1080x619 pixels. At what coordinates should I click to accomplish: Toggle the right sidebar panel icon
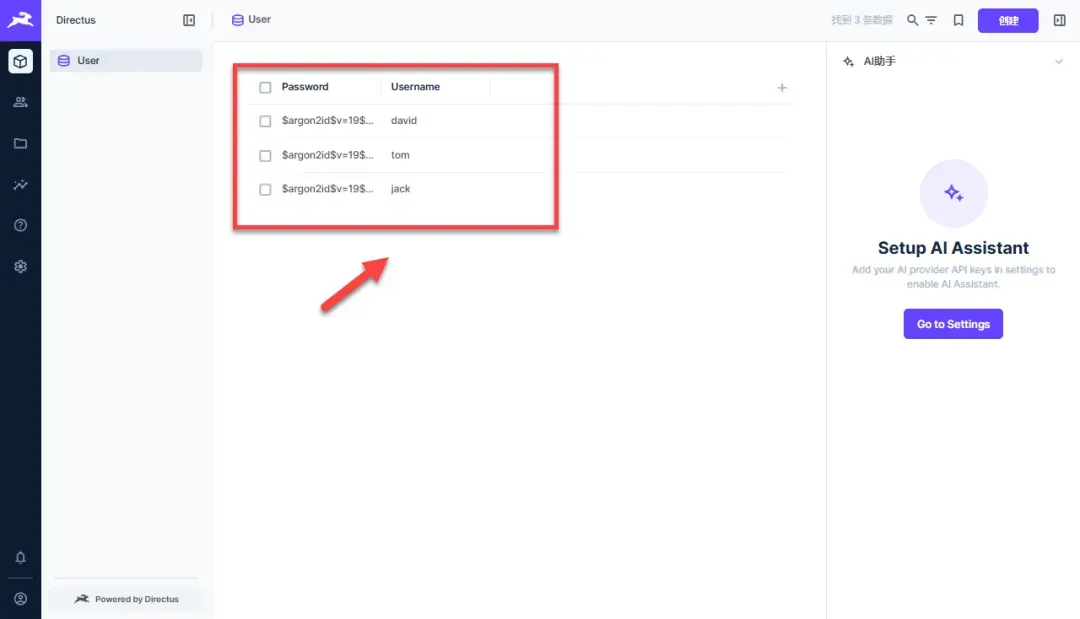tap(1059, 20)
